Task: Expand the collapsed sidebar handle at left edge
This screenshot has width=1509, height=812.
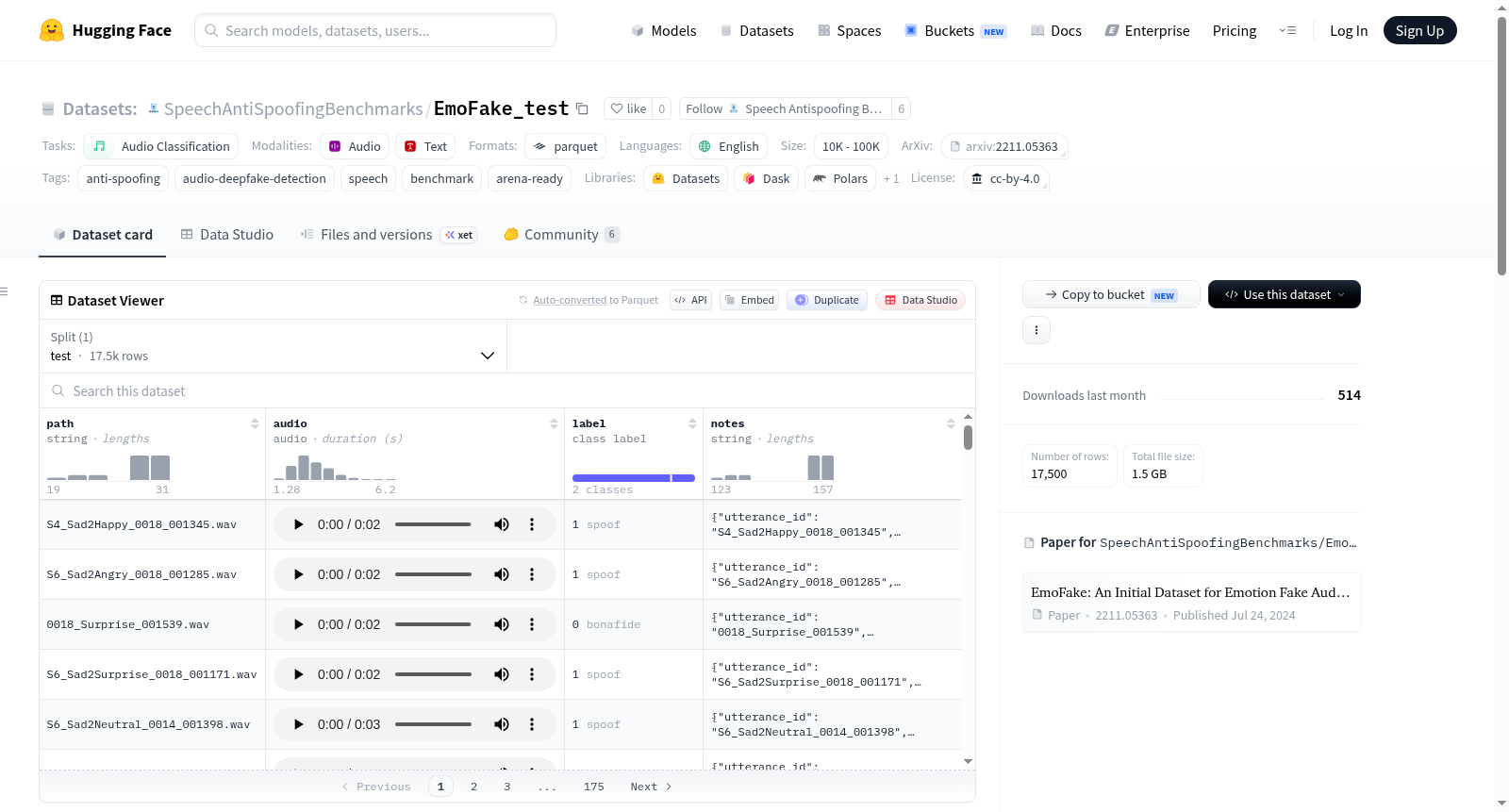Action: (5, 291)
